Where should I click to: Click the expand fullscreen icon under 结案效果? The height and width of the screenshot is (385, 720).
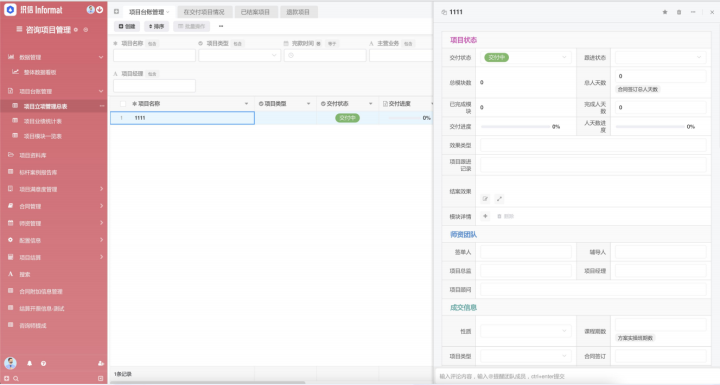click(x=499, y=198)
